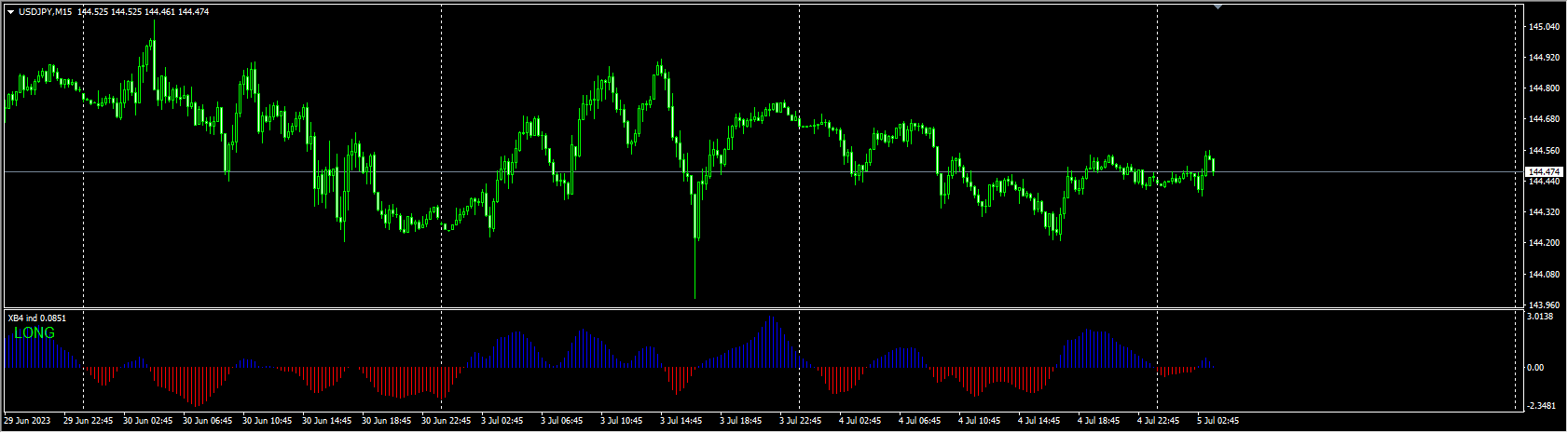The height and width of the screenshot is (433, 1568).
Task: Click the 30 Jun 14:45 time label
Action: (327, 421)
